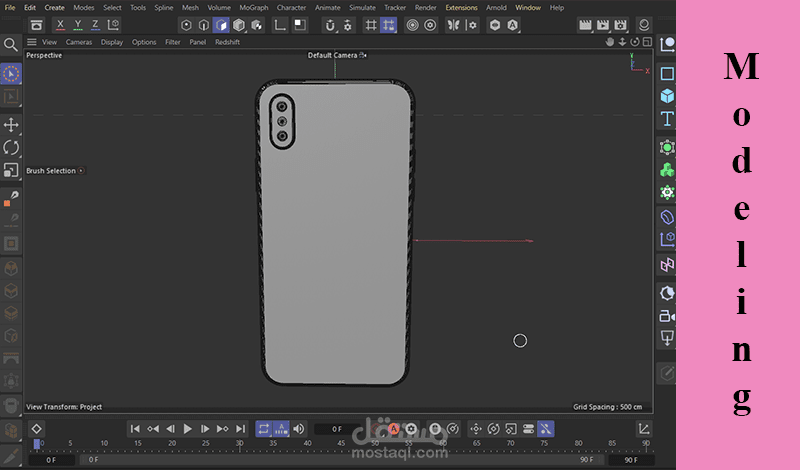Toggle Z axis lock
This screenshot has height=470, width=800.
pos(95,25)
